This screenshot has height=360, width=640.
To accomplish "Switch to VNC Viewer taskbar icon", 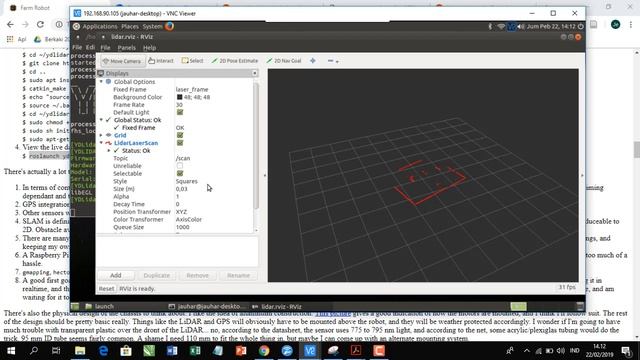I will [x=310, y=351].
